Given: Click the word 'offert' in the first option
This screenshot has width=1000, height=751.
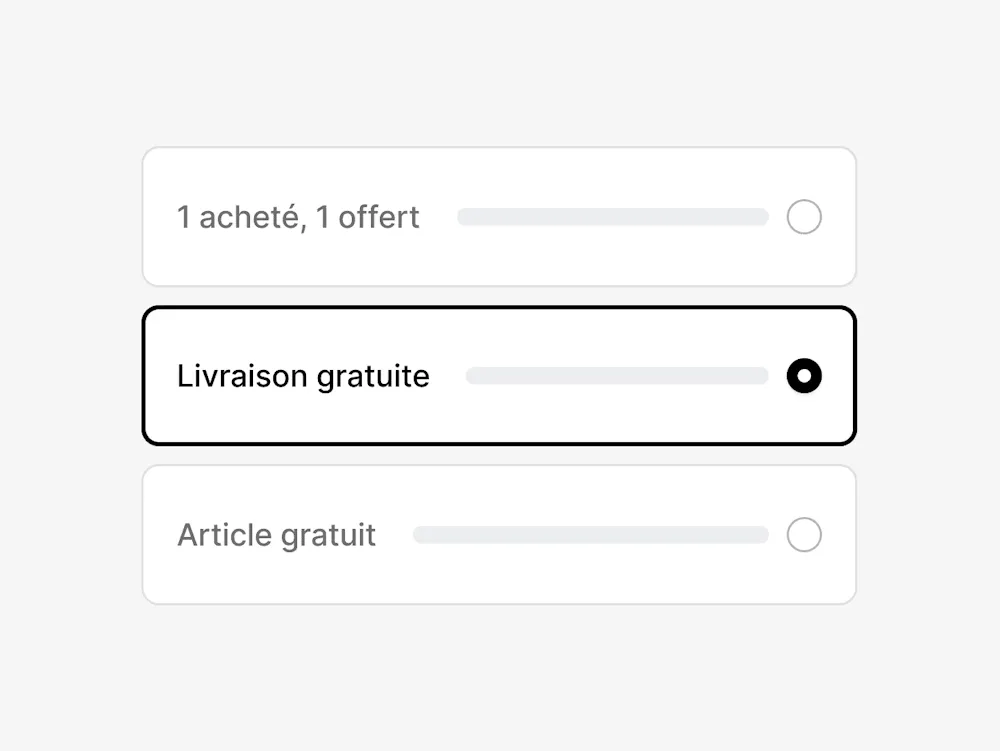Looking at the screenshot, I should coord(379,217).
